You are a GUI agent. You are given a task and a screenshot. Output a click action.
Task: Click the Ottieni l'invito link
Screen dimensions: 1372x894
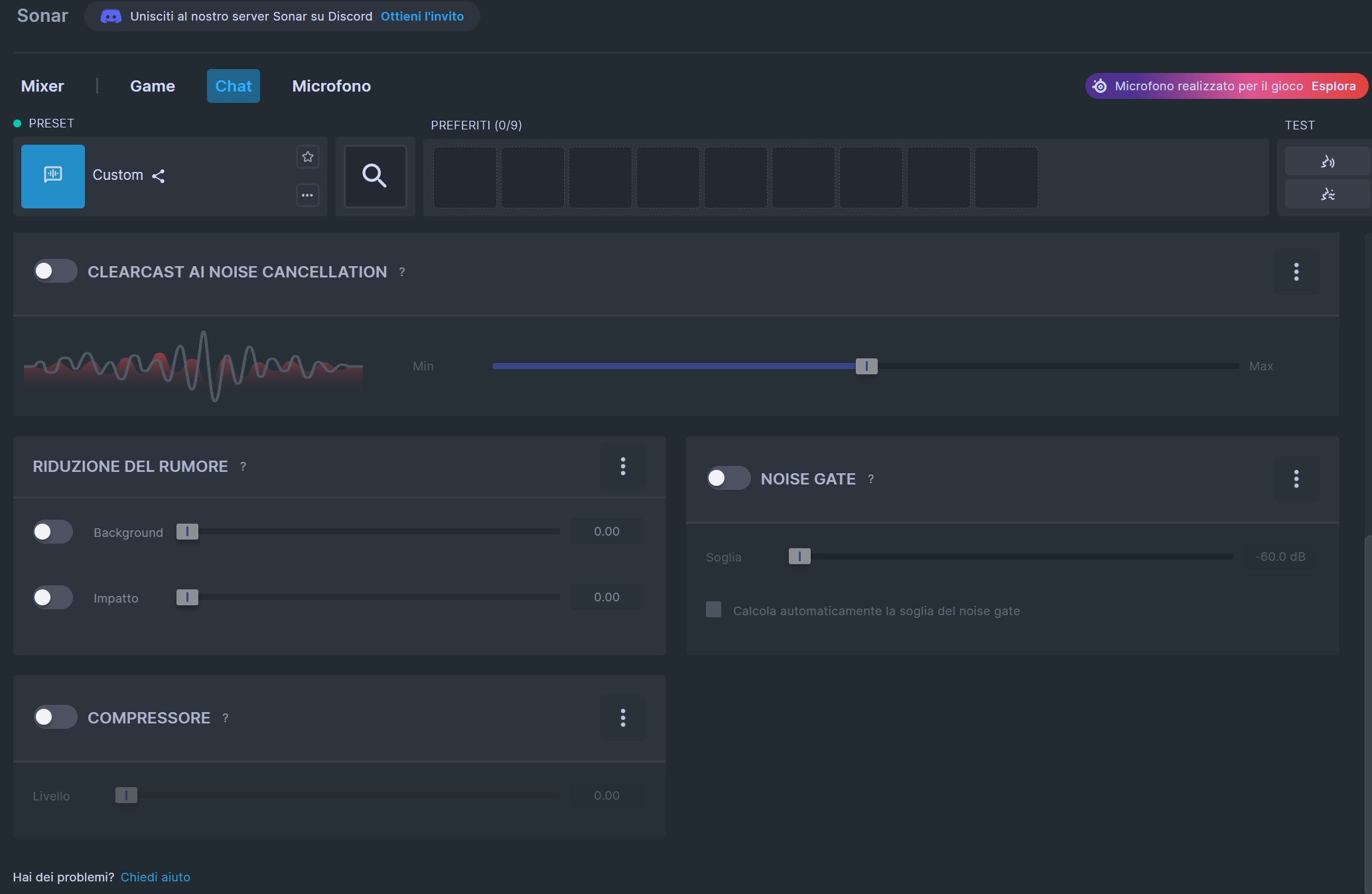[x=422, y=17]
